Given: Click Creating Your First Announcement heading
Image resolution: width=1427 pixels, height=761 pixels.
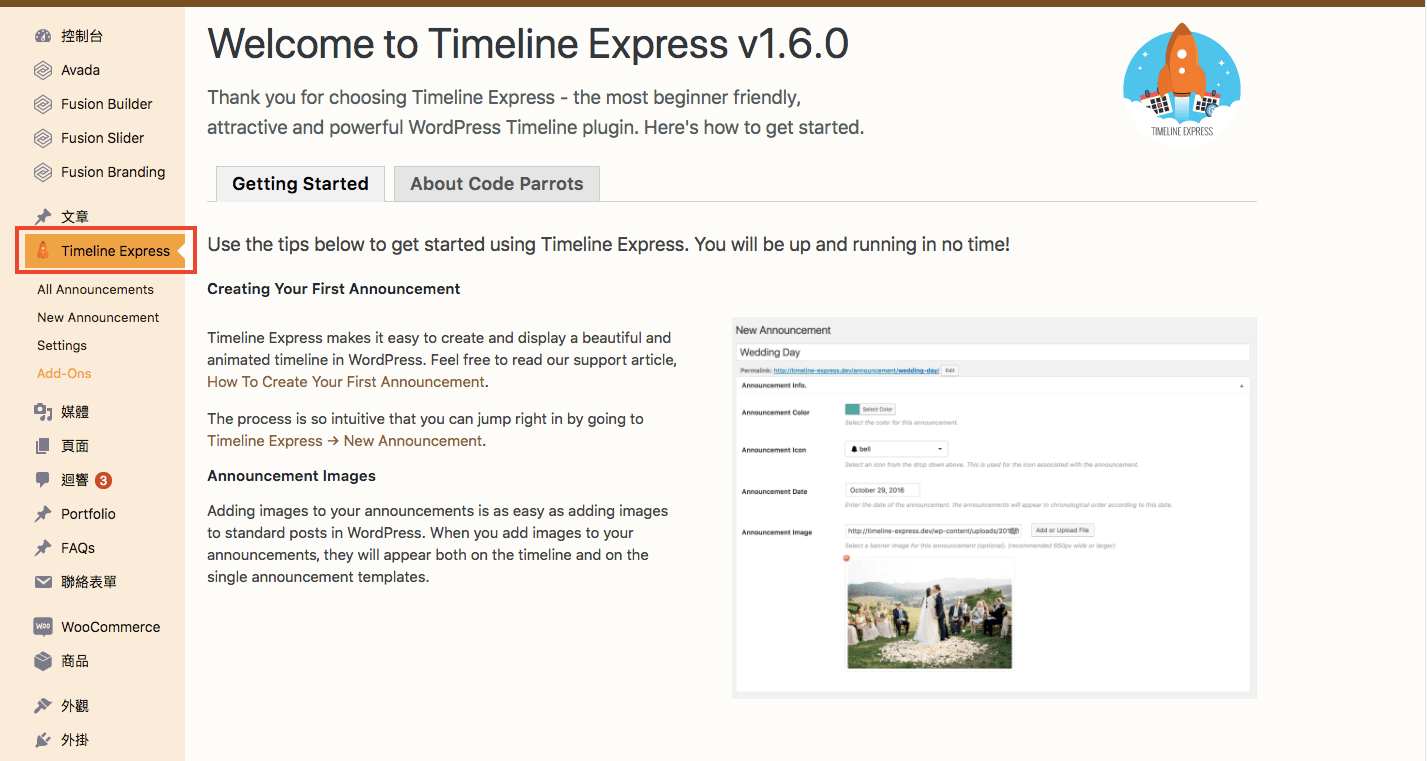Looking at the screenshot, I should 334,289.
